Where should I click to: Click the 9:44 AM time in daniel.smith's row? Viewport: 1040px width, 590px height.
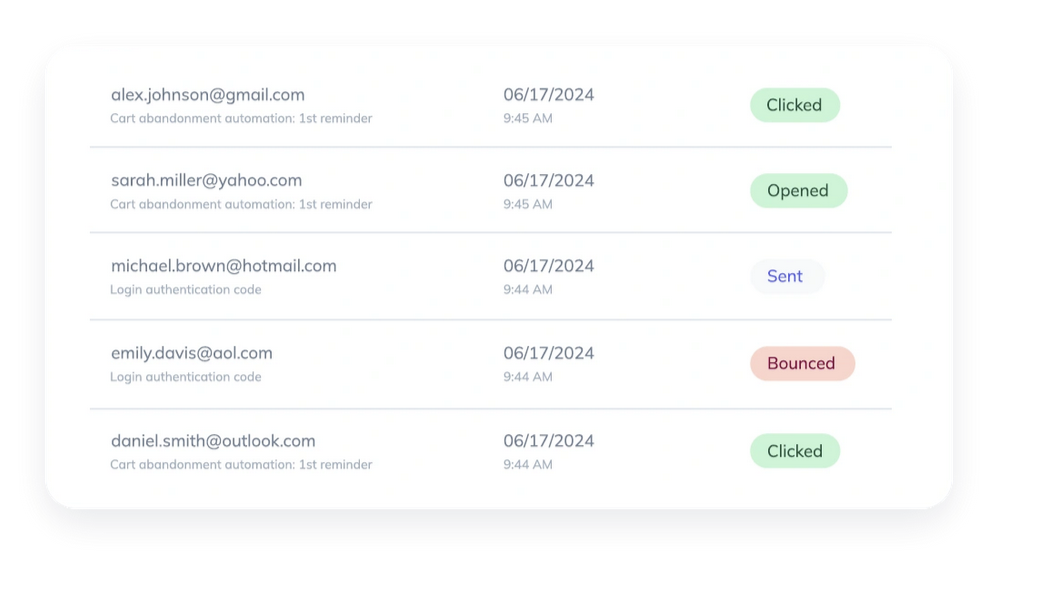[528, 465]
